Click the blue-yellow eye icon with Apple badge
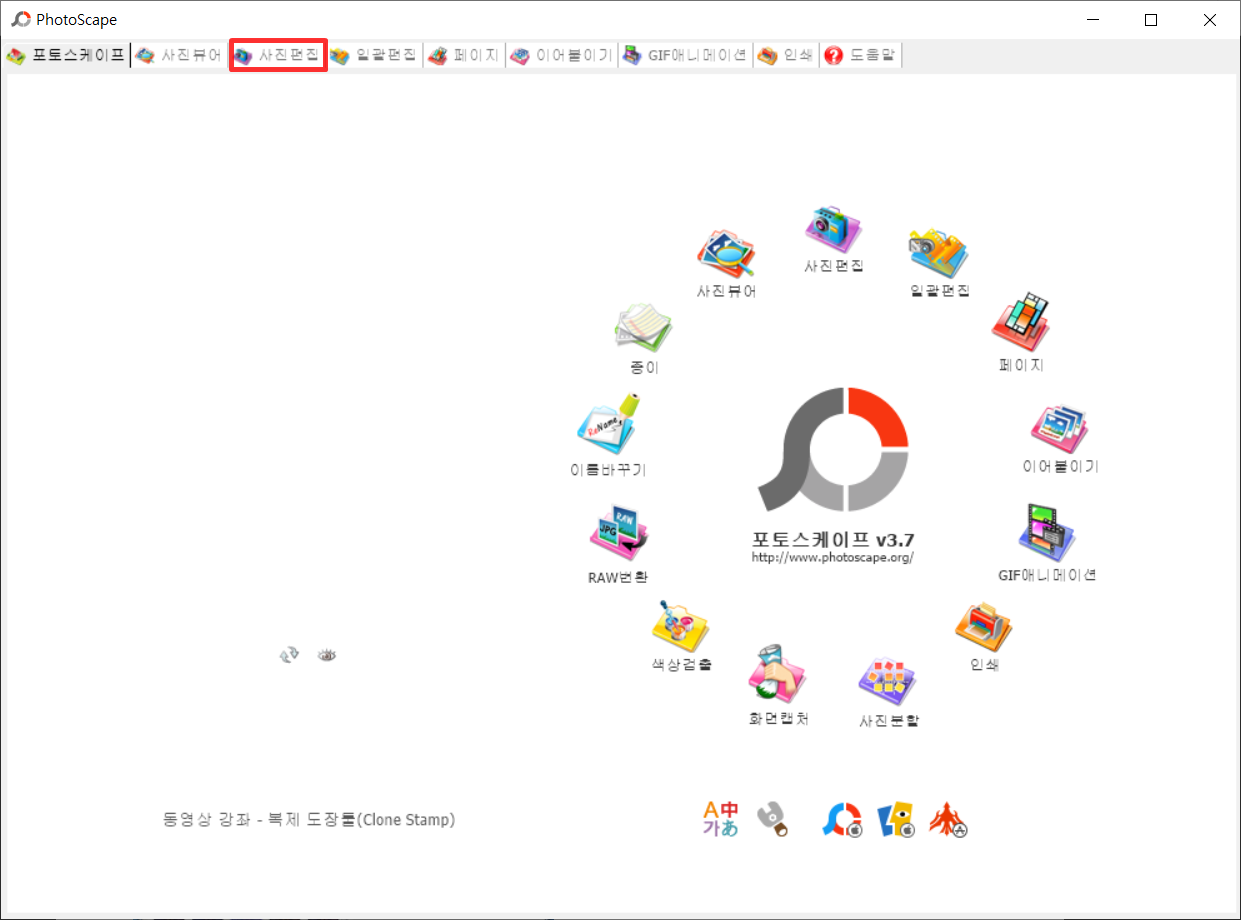This screenshot has width=1241, height=920. click(895, 819)
